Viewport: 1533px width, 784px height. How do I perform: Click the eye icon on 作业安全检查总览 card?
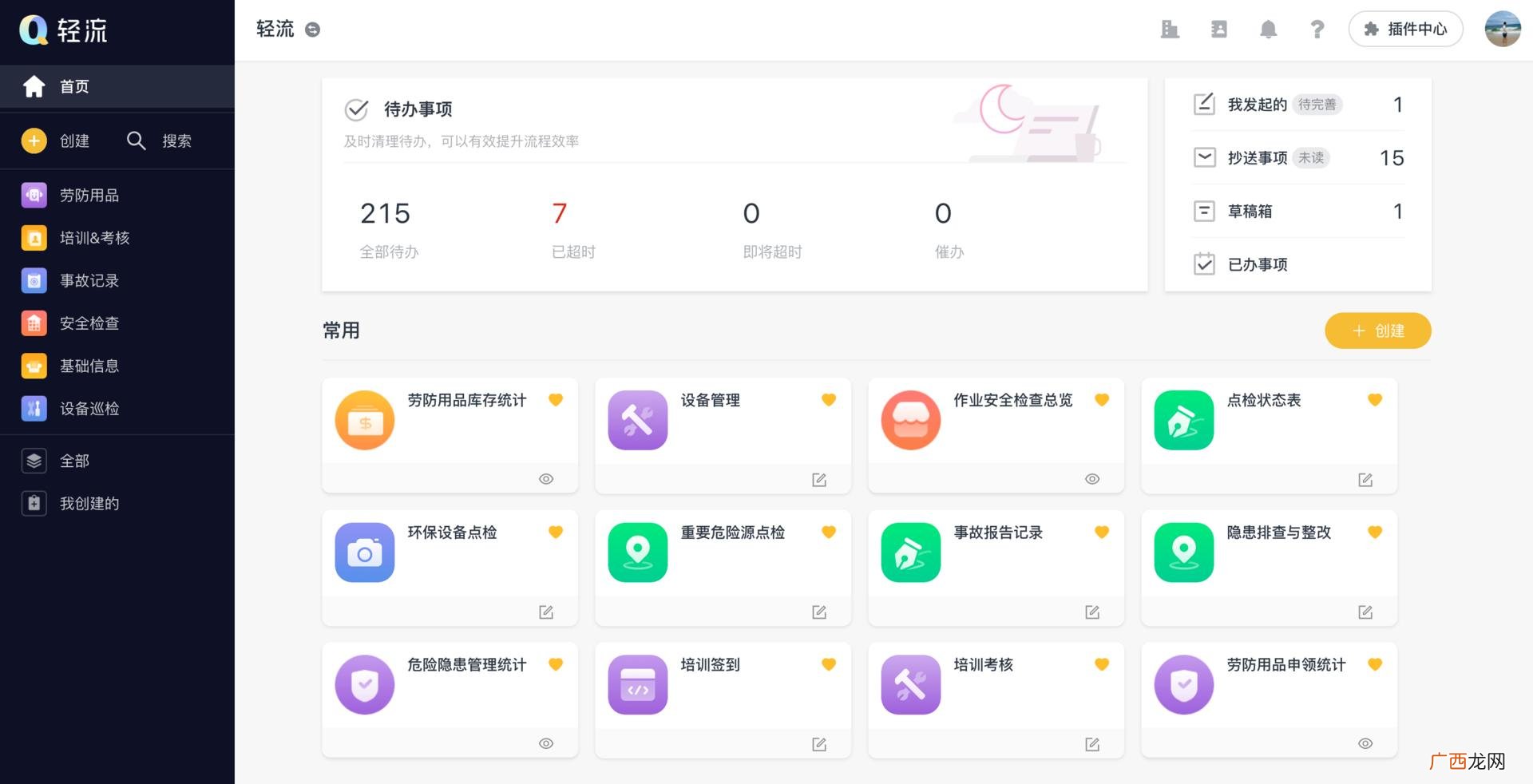click(x=1092, y=479)
